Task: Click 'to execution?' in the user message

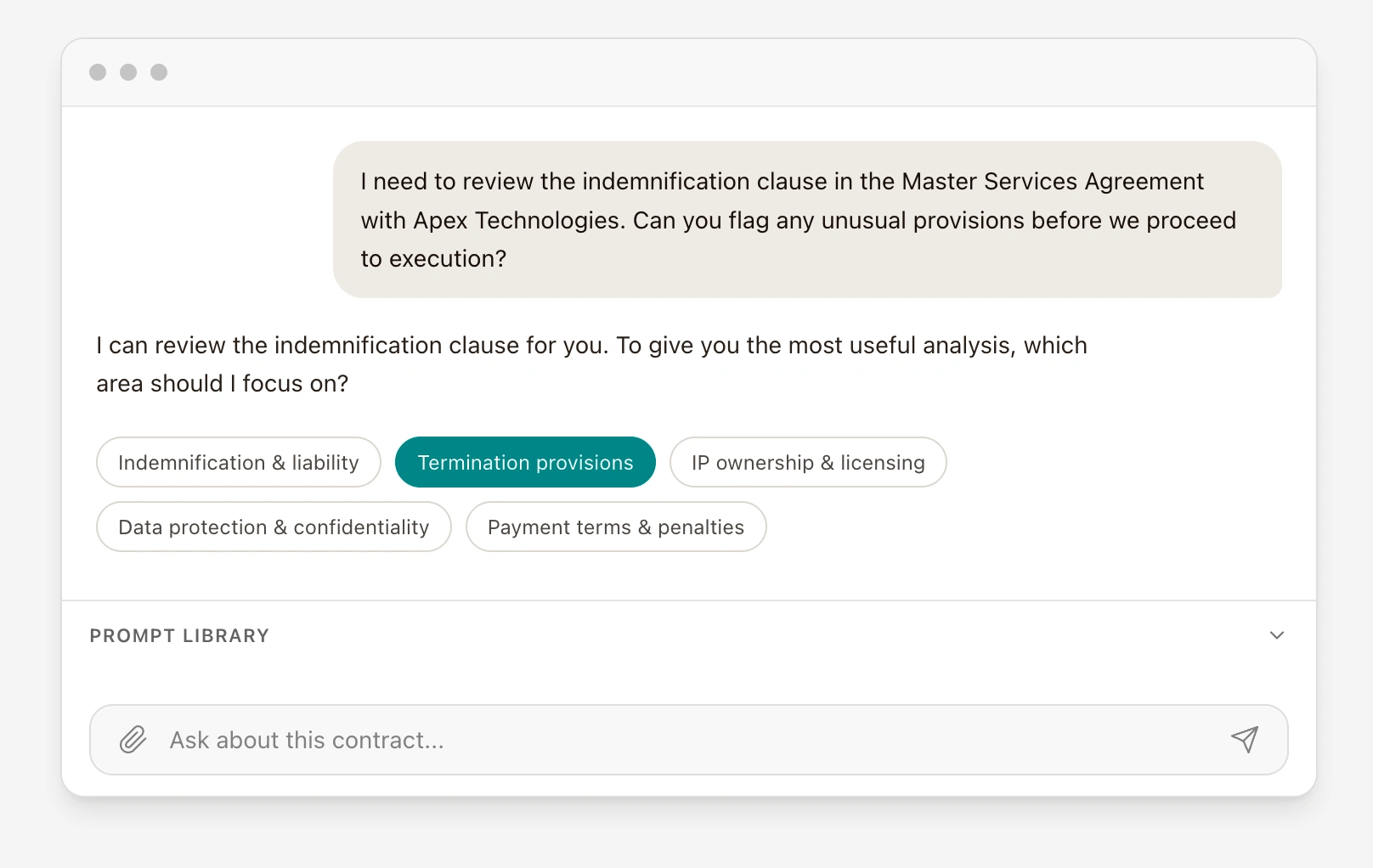Action: coord(433,259)
